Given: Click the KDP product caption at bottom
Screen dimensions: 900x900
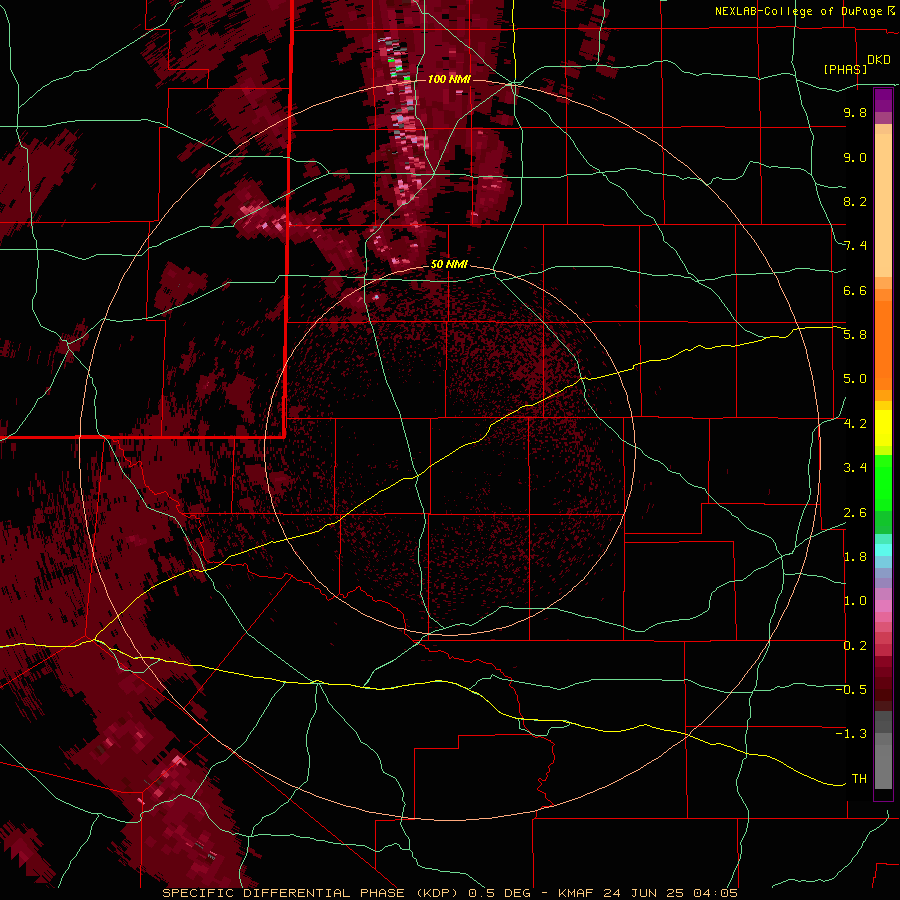Looking at the screenshot, I should tap(450, 893).
